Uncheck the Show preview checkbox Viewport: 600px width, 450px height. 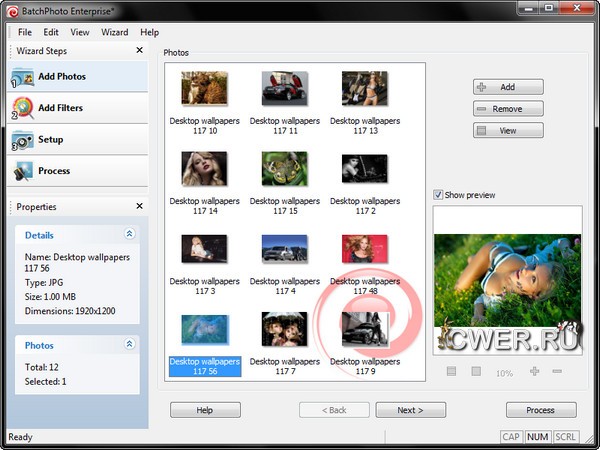click(x=438, y=195)
